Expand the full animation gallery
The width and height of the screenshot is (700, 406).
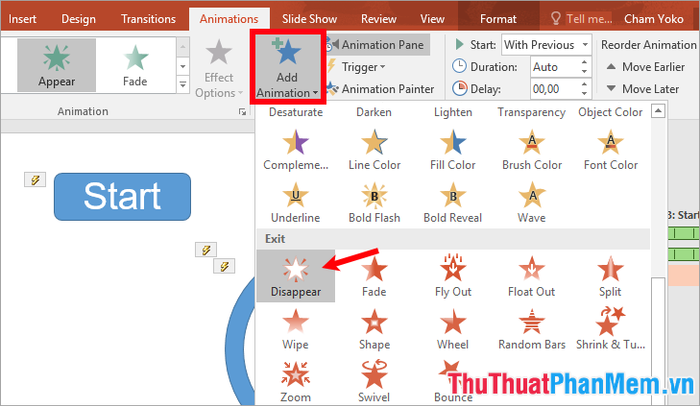pyautogui.click(x=183, y=84)
